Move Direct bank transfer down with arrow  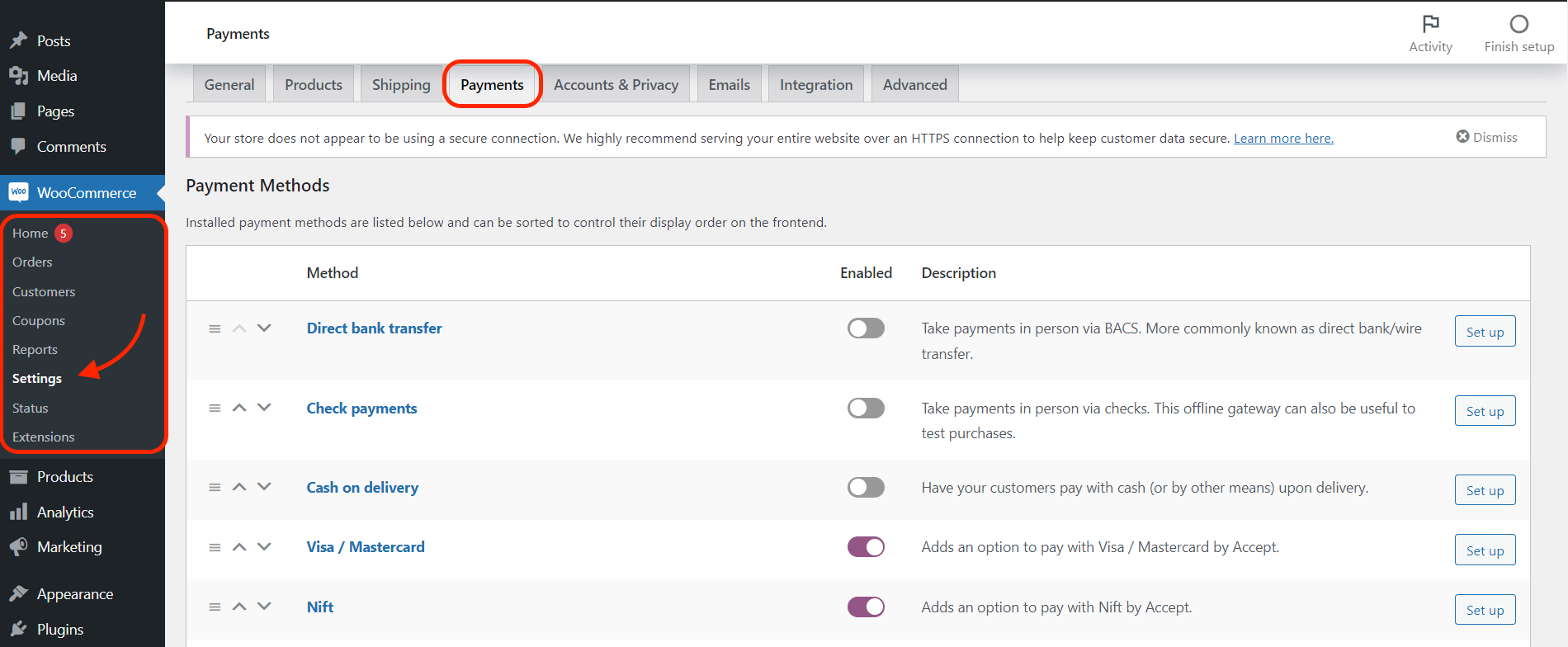(x=264, y=328)
